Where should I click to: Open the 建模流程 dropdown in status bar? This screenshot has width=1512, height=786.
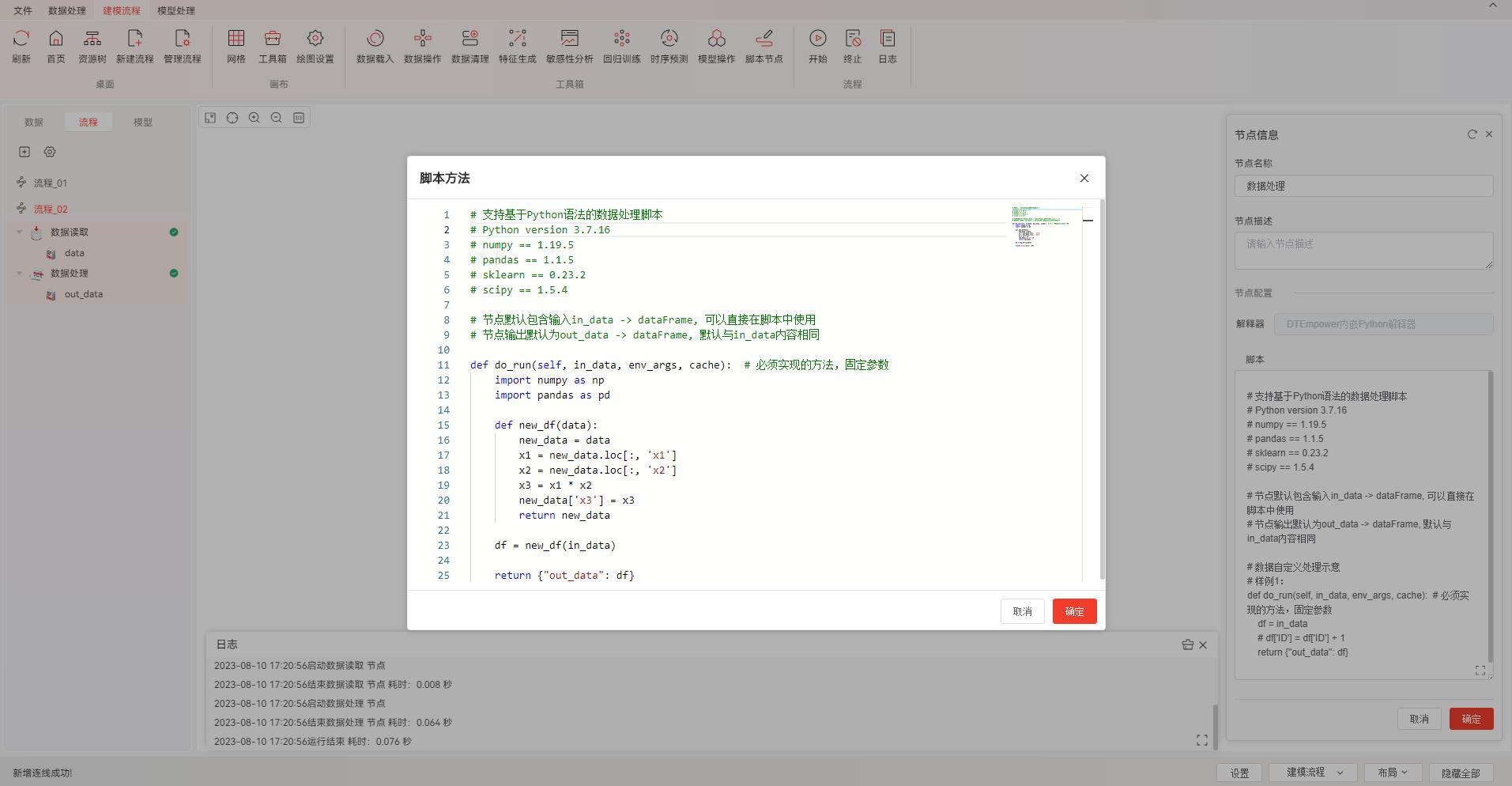pos(1313,773)
